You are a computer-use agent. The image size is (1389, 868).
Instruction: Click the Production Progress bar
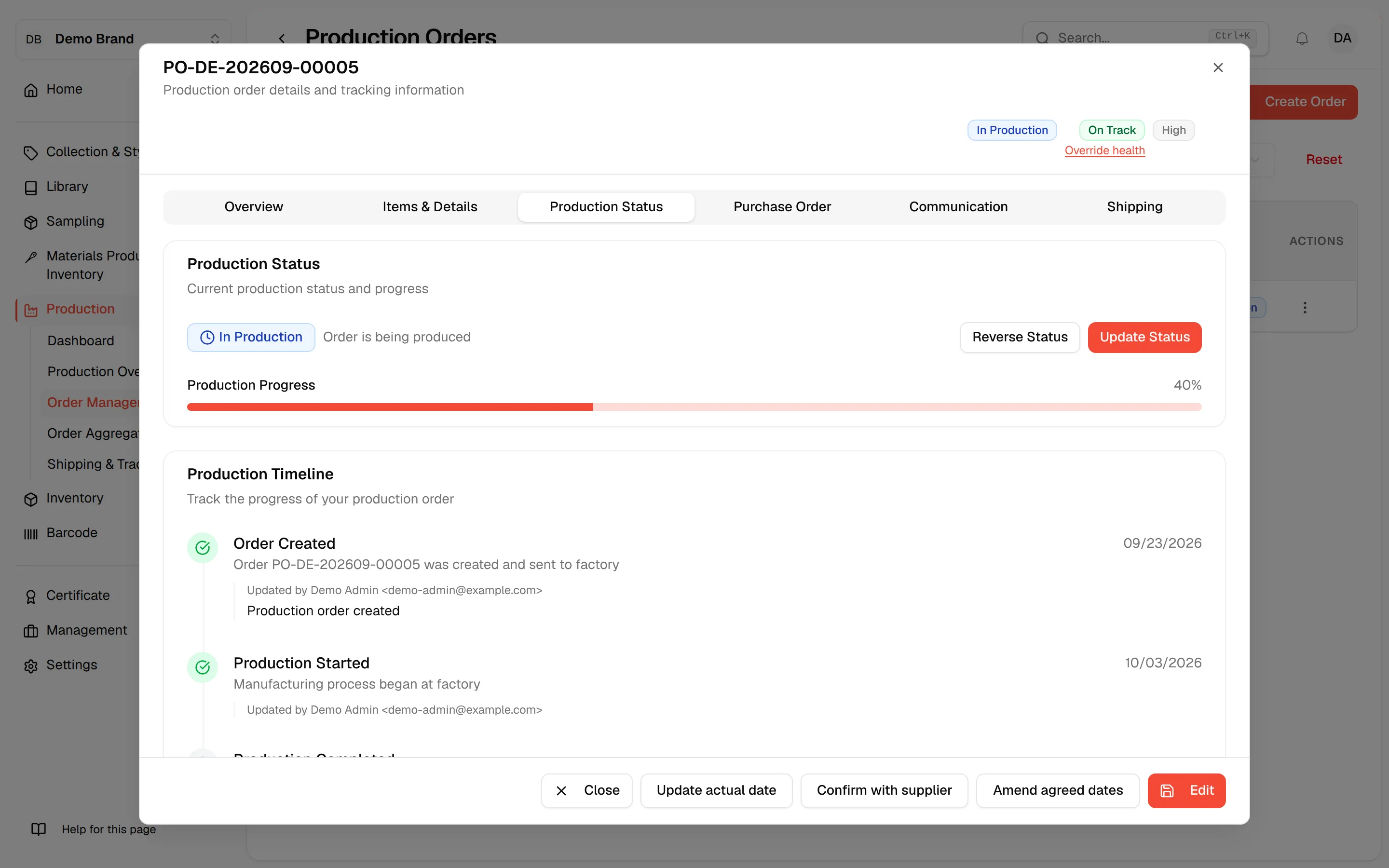(694, 407)
